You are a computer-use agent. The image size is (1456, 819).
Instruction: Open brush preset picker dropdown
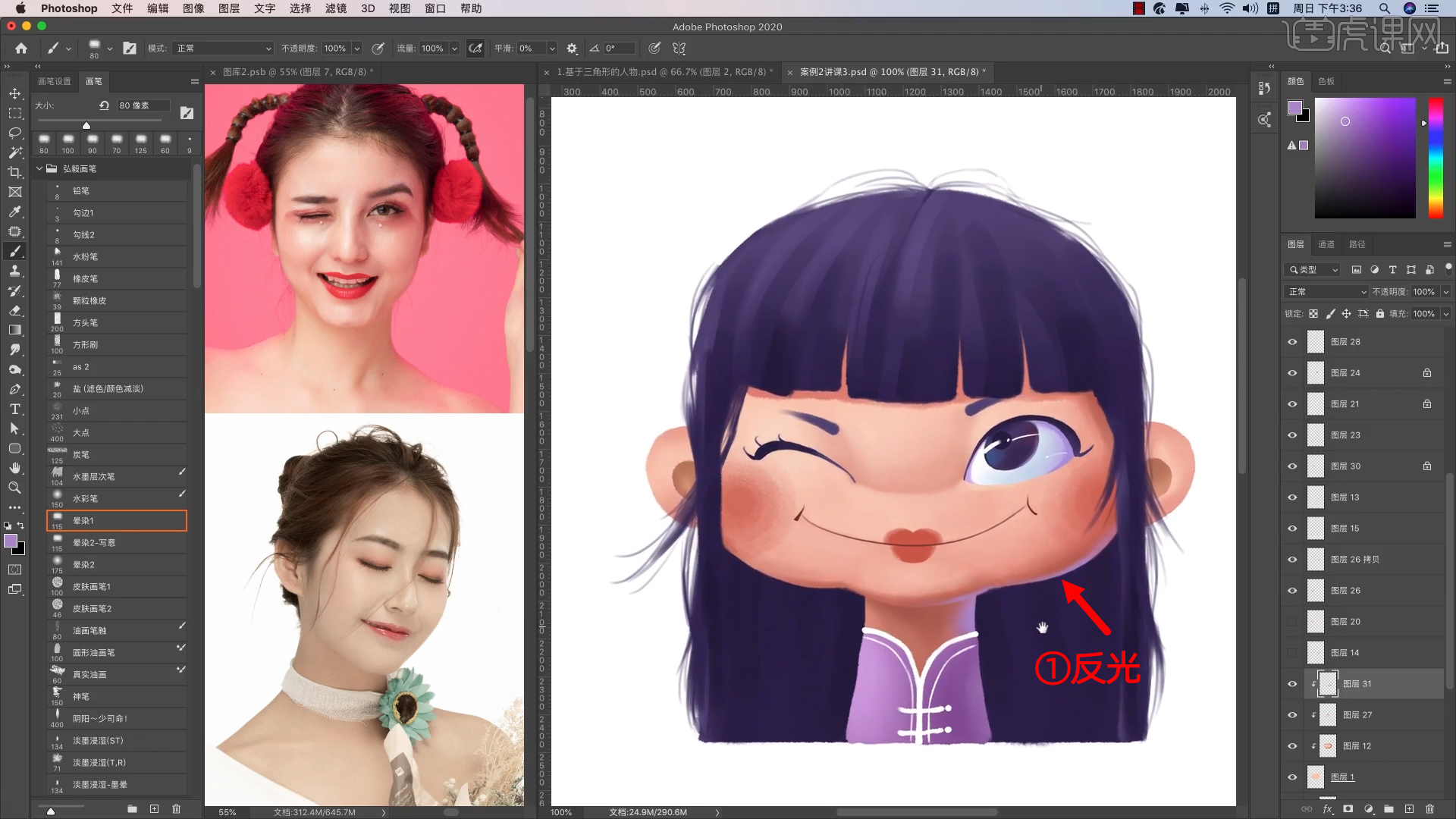pyautogui.click(x=109, y=49)
